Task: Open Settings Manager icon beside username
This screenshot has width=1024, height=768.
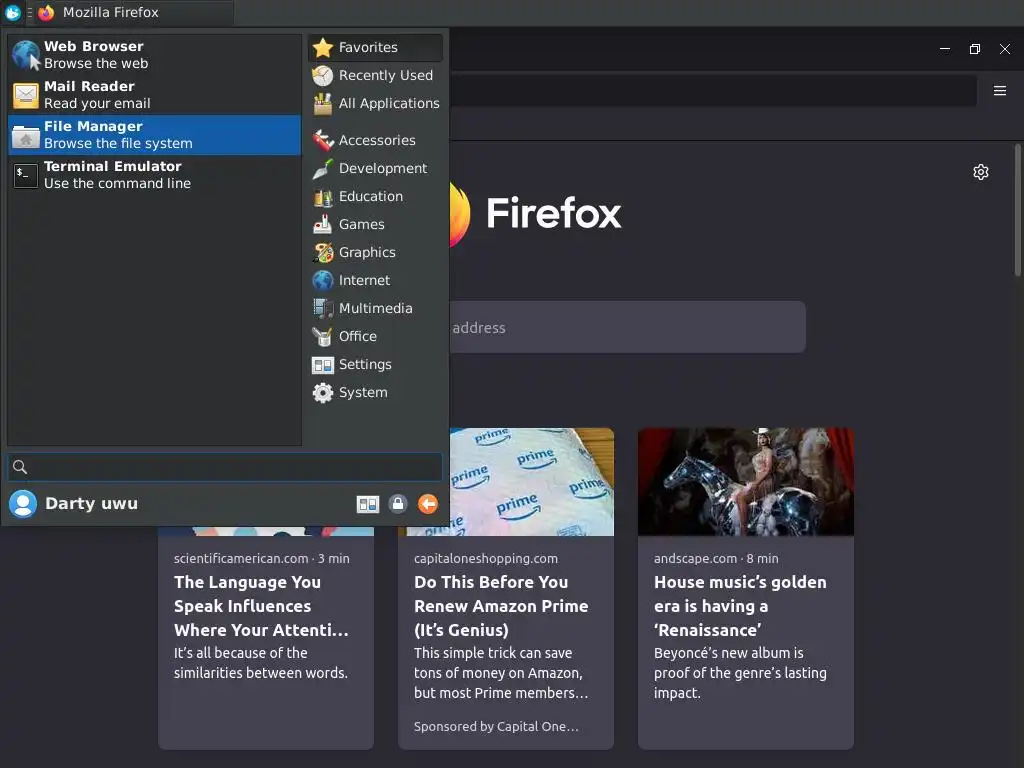Action: (x=368, y=504)
